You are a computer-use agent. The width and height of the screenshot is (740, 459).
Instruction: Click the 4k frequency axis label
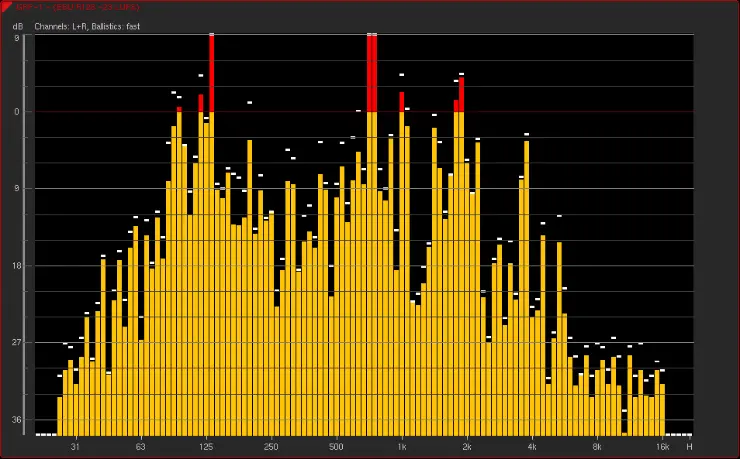532,446
